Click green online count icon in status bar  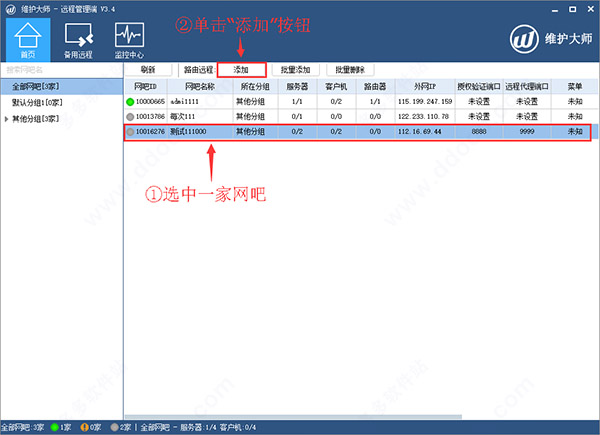[54, 427]
